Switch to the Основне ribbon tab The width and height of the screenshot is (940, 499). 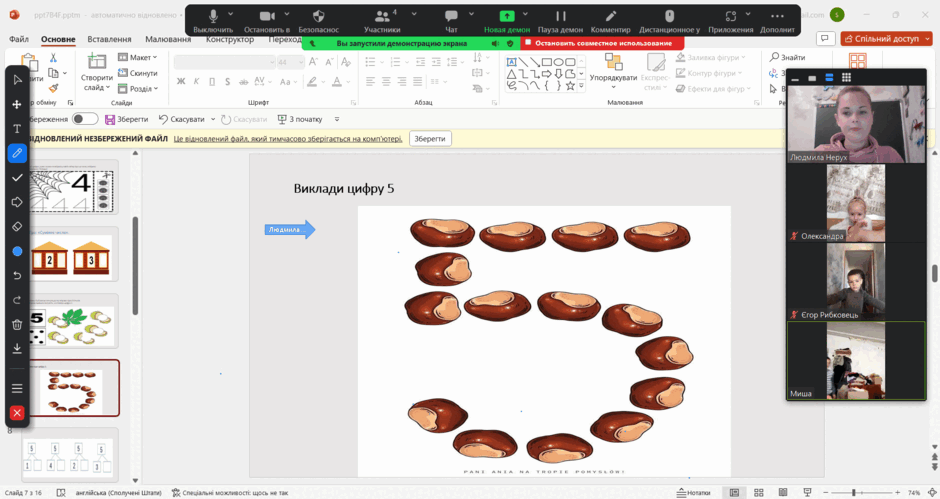58,39
